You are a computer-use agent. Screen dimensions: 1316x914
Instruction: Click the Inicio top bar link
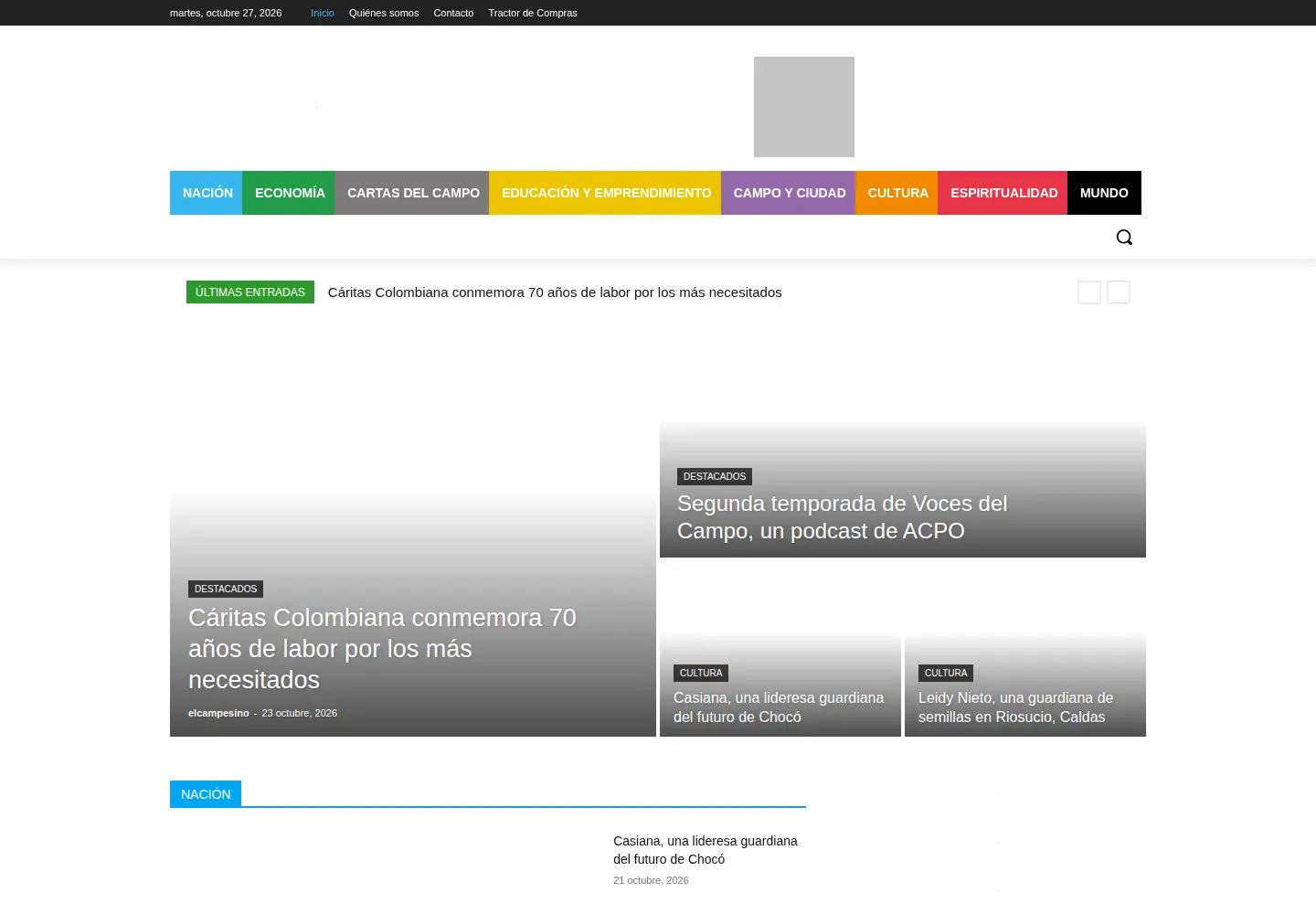pos(323,13)
